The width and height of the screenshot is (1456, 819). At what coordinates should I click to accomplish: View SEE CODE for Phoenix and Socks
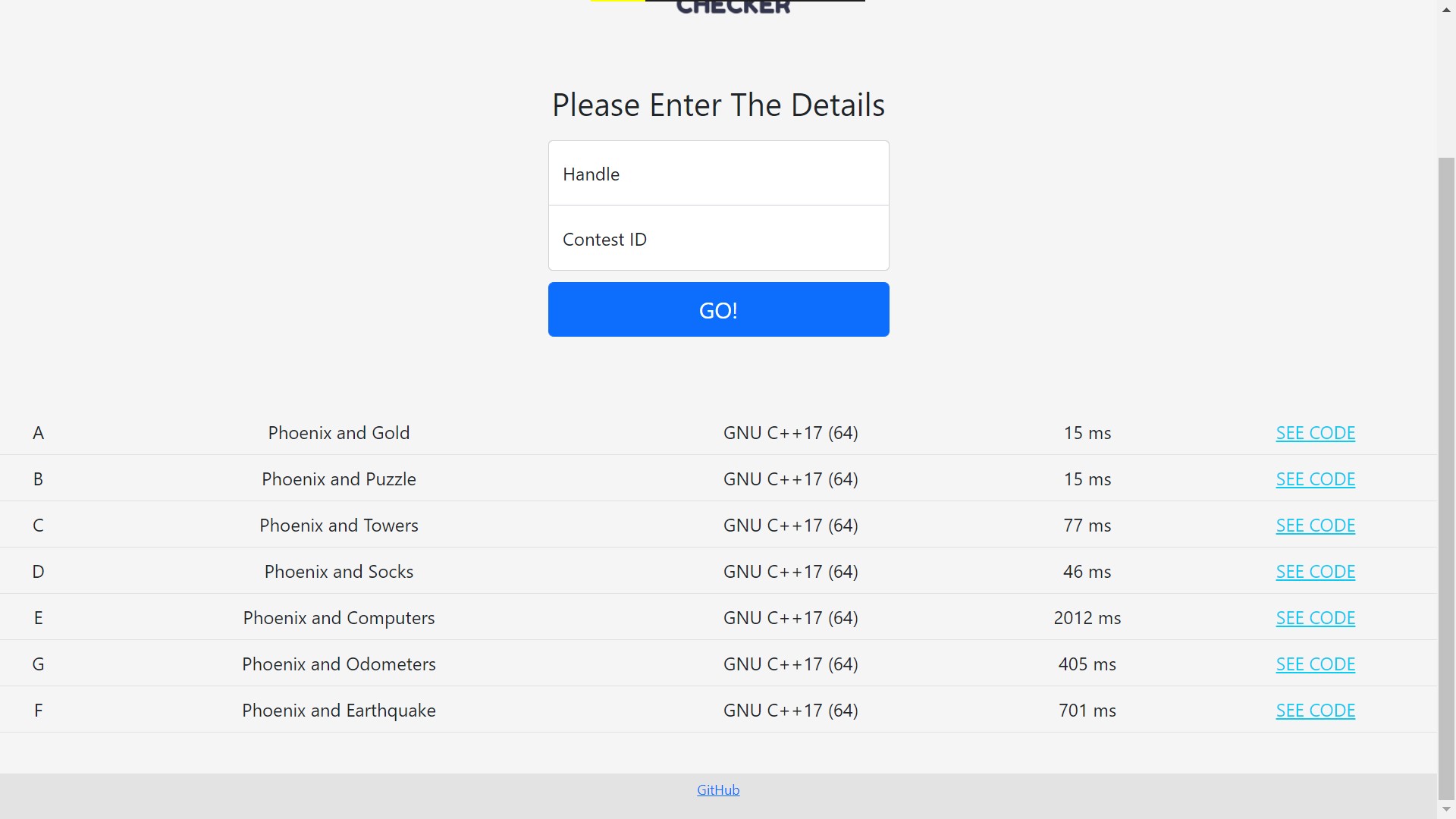click(x=1315, y=572)
